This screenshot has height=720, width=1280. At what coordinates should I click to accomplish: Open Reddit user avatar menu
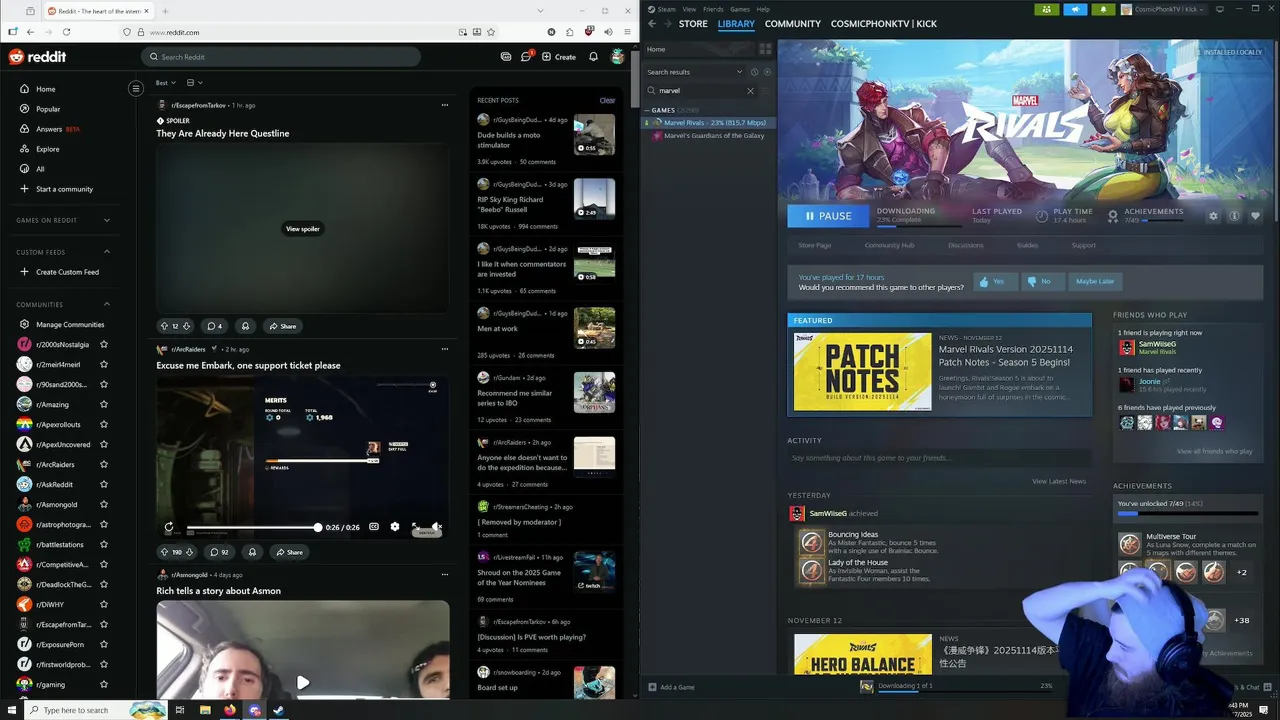pyautogui.click(x=618, y=57)
